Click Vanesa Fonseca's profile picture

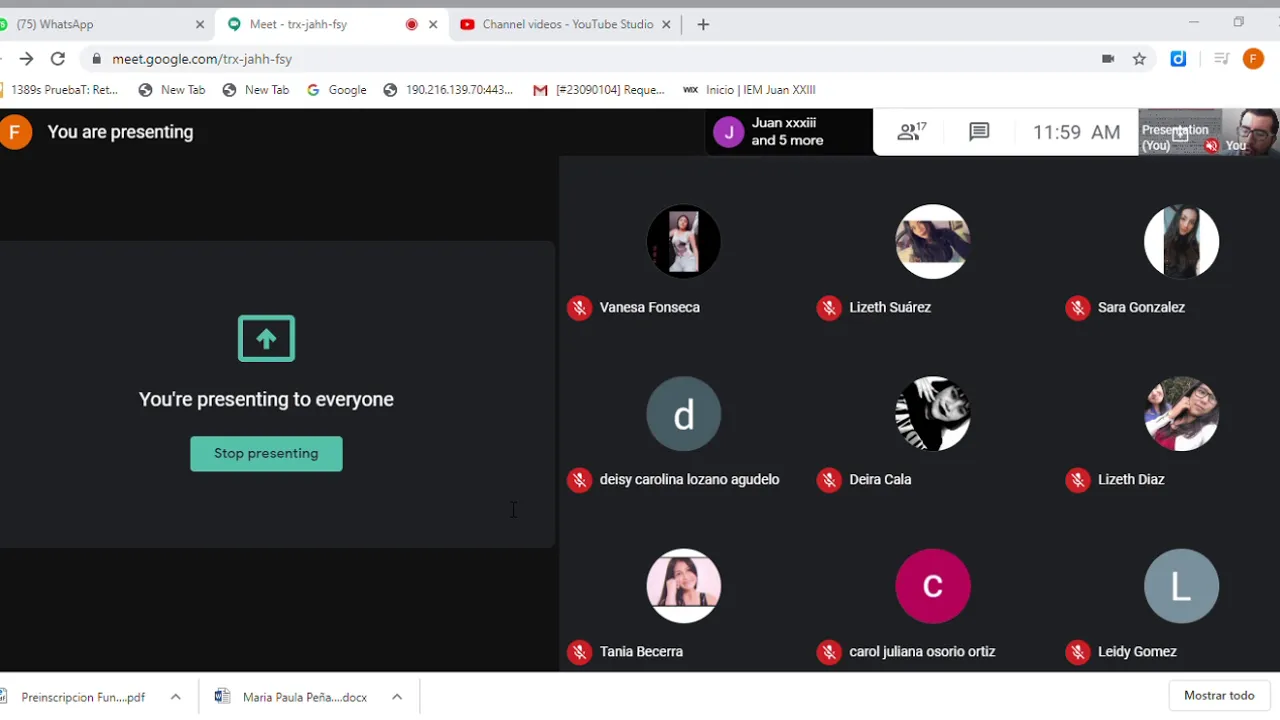pos(684,241)
